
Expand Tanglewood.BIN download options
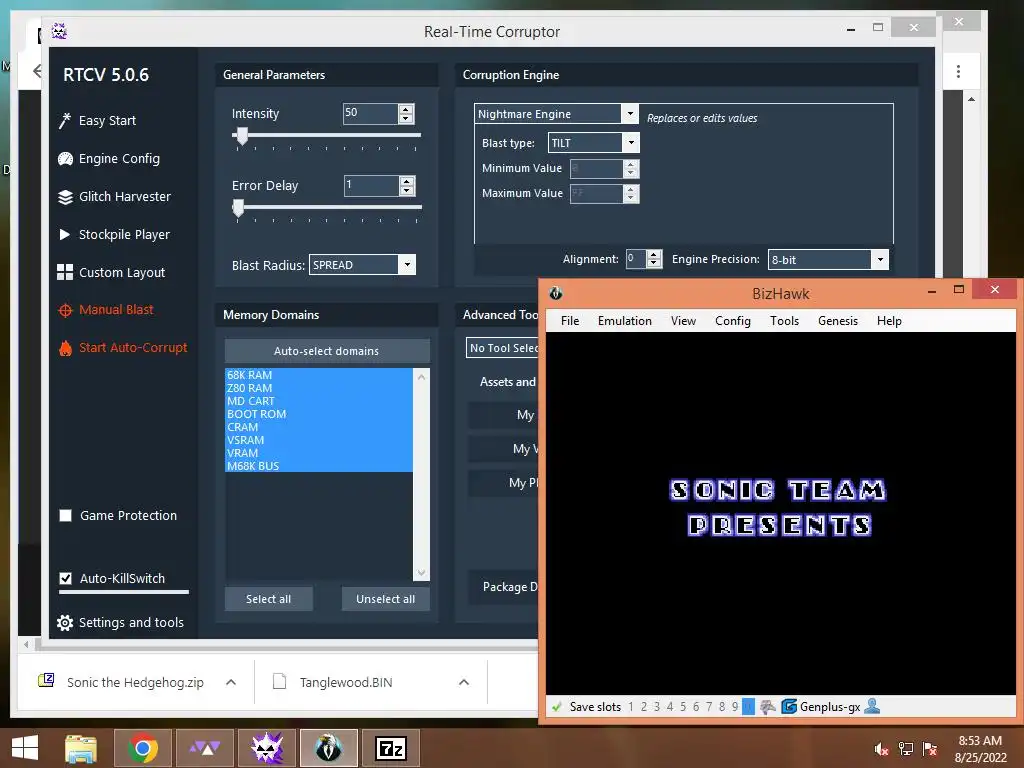click(464, 682)
